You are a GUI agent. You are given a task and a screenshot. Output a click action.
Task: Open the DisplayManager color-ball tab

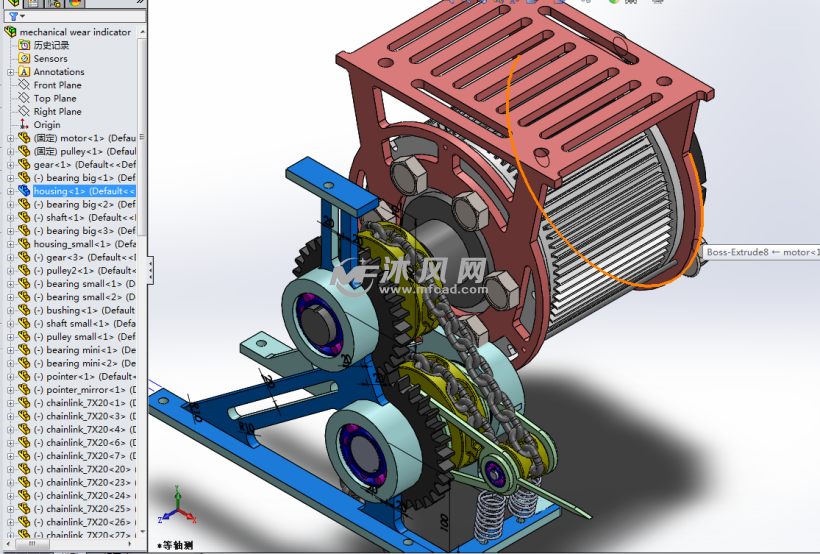[x=75, y=3]
